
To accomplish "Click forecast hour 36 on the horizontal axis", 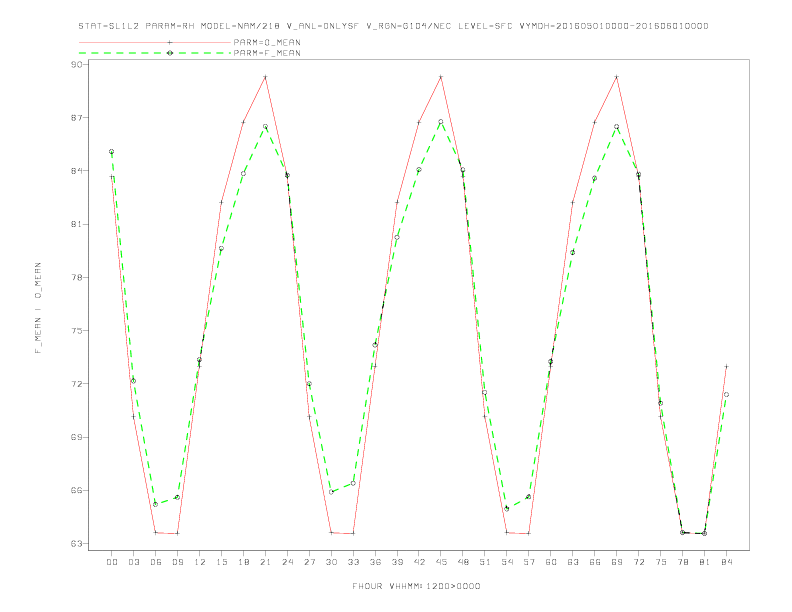I will (375, 562).
